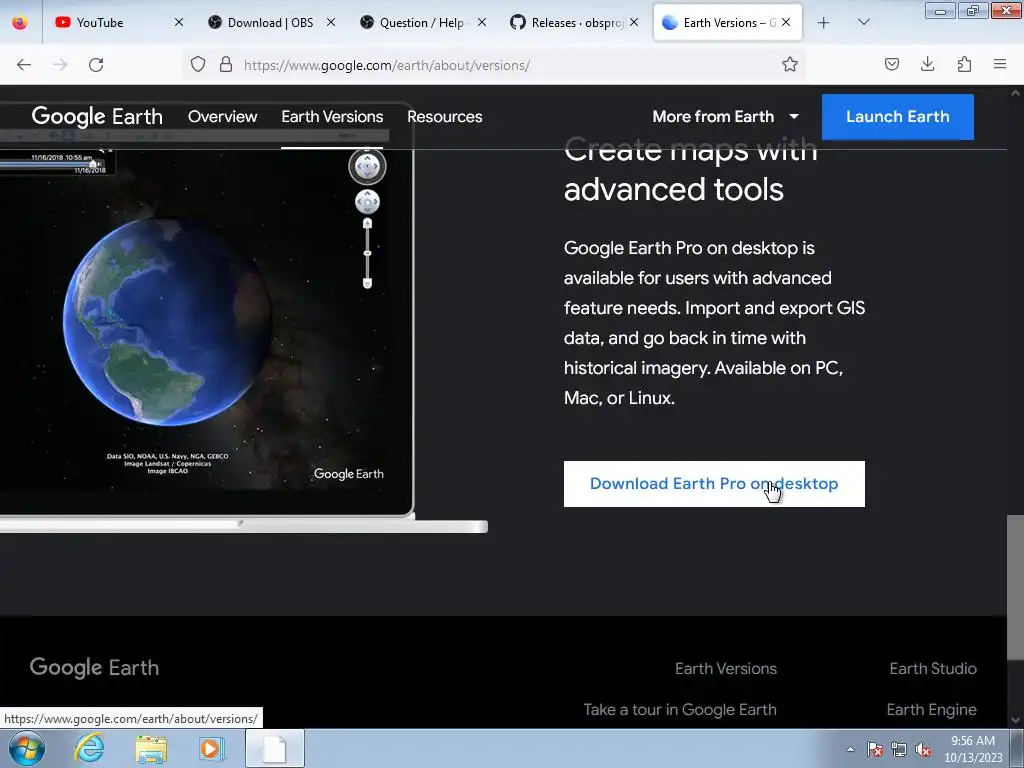Open the Resources nav item
1024x768 pixels.
[x=445, y=116]
